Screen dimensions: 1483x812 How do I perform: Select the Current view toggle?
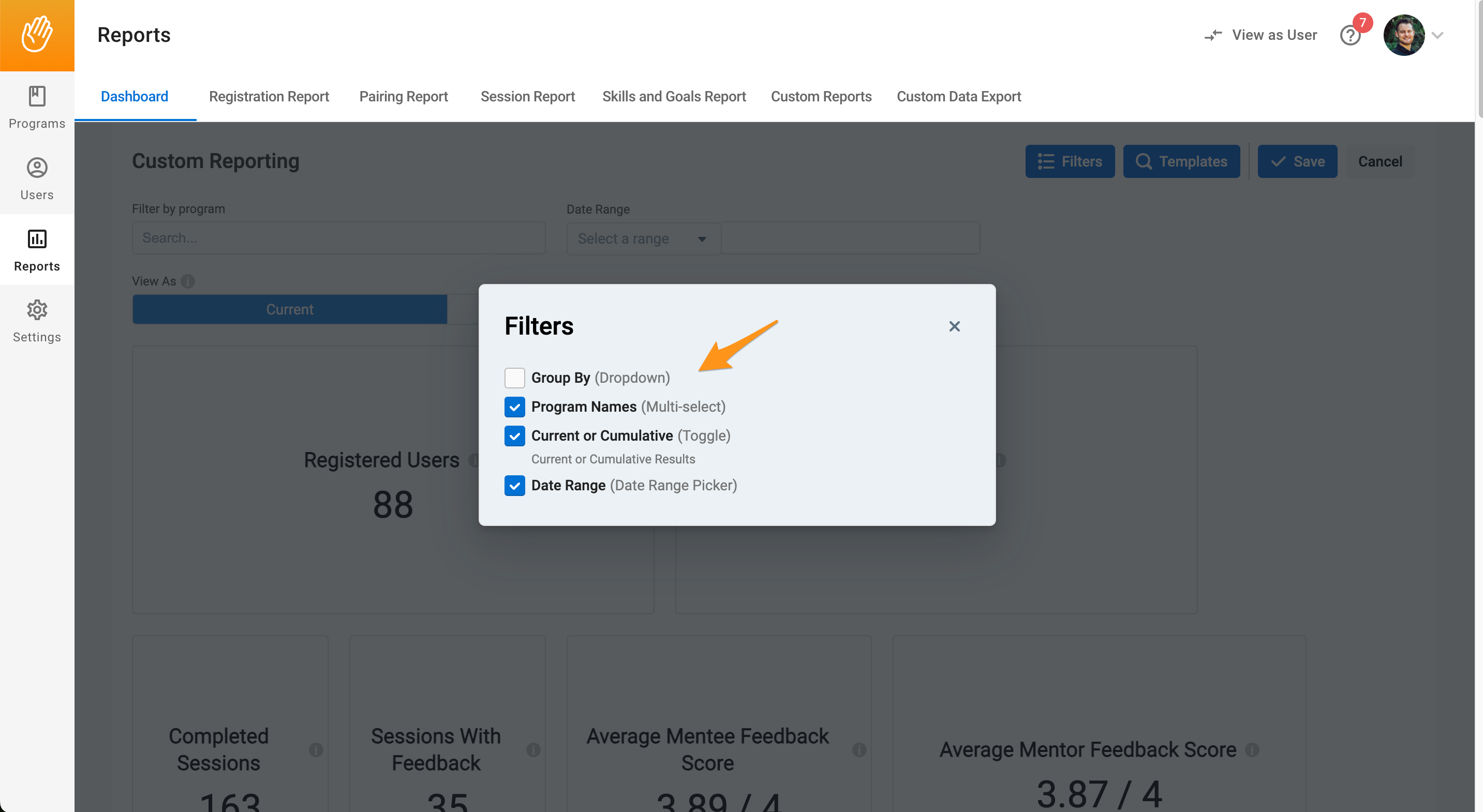(290, 310)
